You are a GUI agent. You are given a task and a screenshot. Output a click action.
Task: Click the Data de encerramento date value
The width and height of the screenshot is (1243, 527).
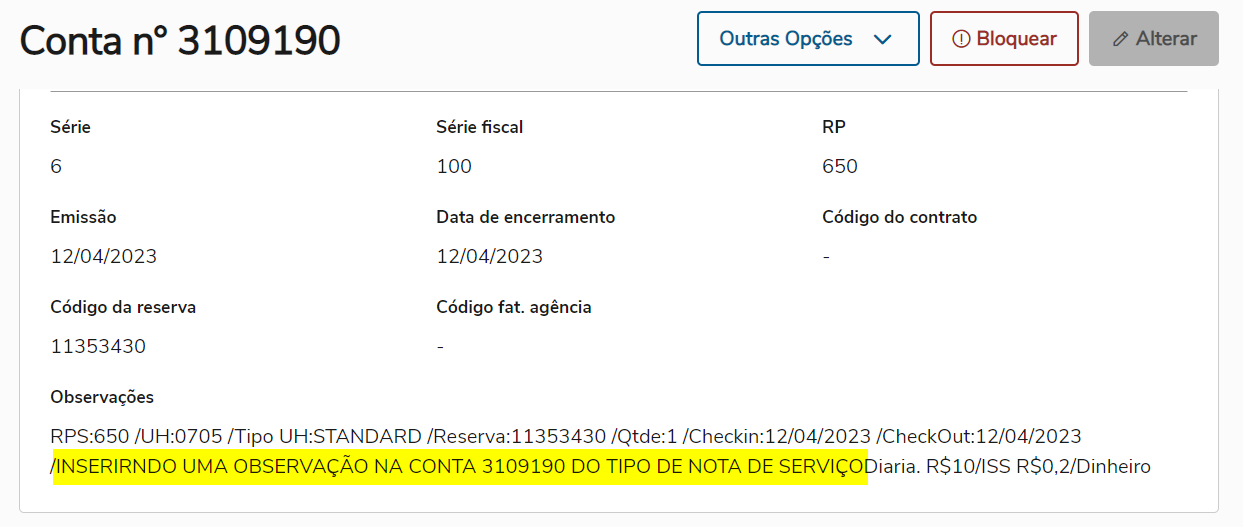pos(490,256)
